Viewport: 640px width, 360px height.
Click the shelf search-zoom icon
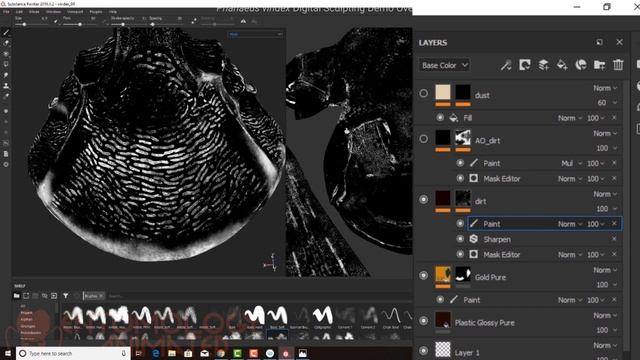(x=44, y=296)
